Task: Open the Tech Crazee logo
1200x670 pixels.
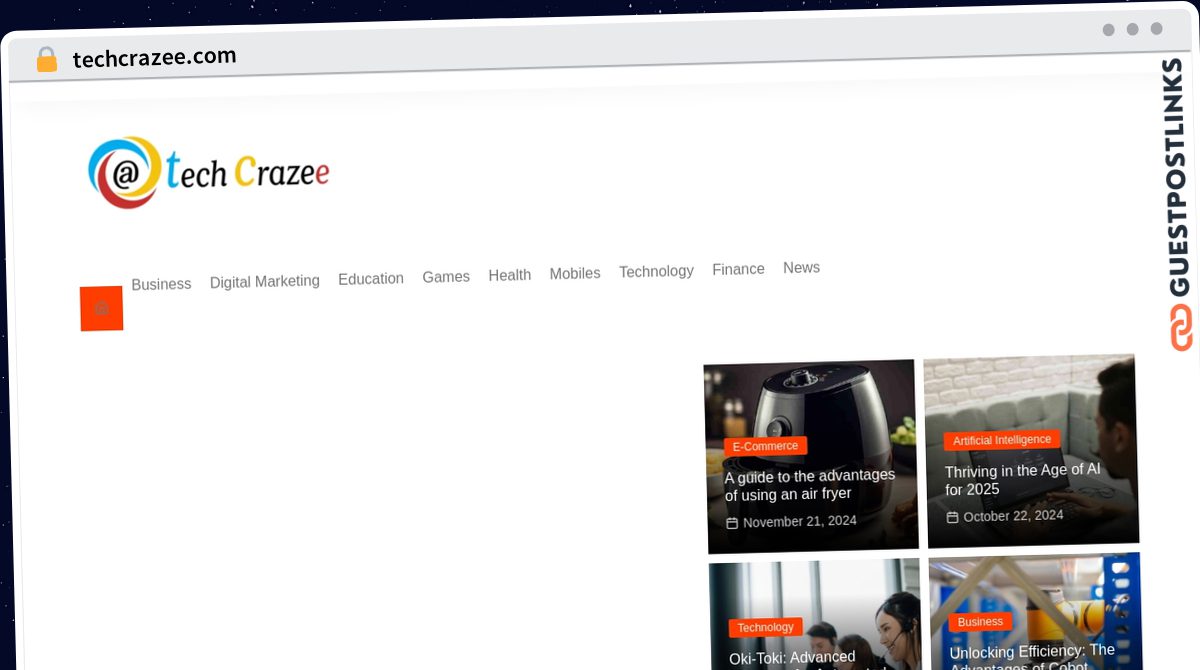Action: [x=209, y=172]
